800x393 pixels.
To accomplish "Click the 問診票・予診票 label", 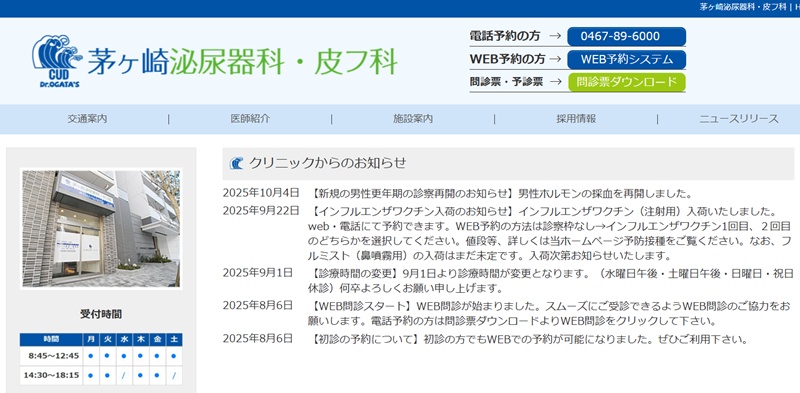I will coord(506,82).
